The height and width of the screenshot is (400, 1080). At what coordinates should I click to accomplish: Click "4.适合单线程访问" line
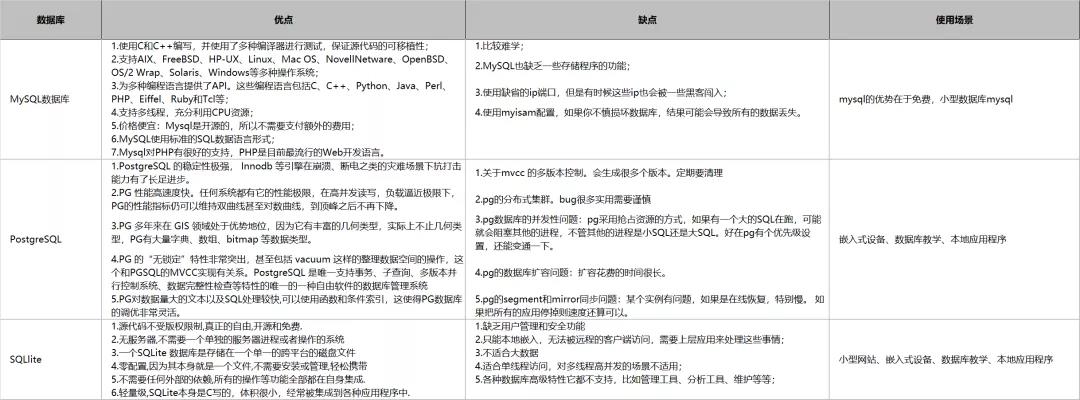tap(579, 366)
